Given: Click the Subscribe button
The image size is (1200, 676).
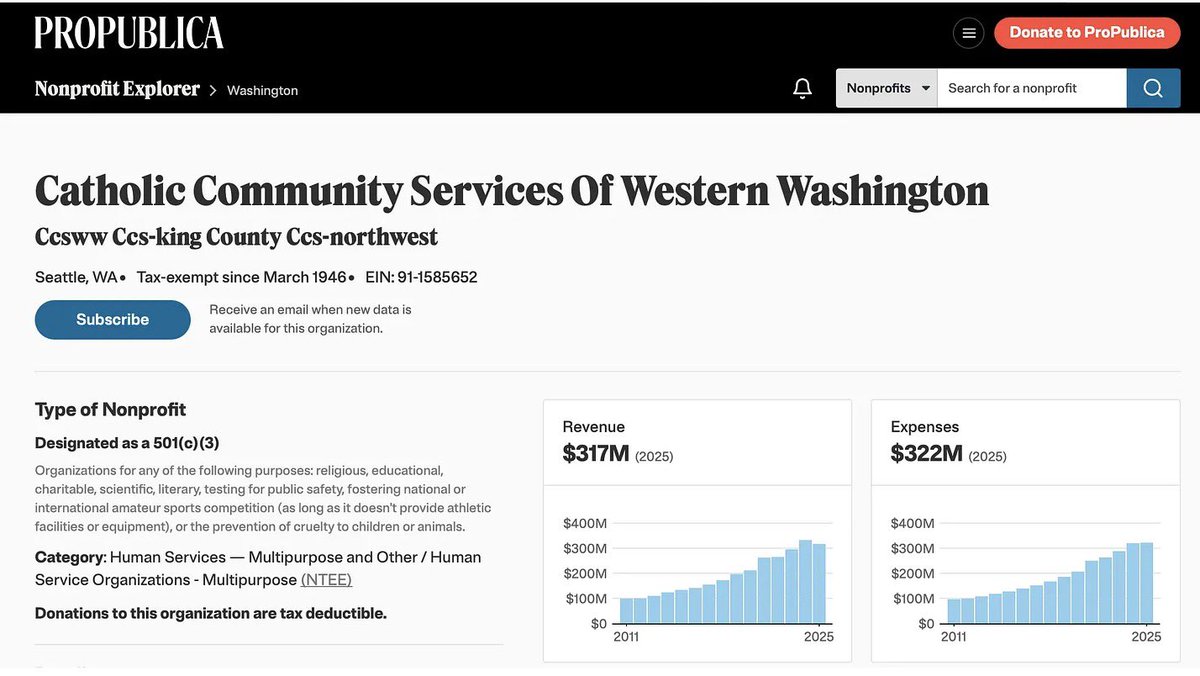Looking at the screenshot, I should [113, 320].
